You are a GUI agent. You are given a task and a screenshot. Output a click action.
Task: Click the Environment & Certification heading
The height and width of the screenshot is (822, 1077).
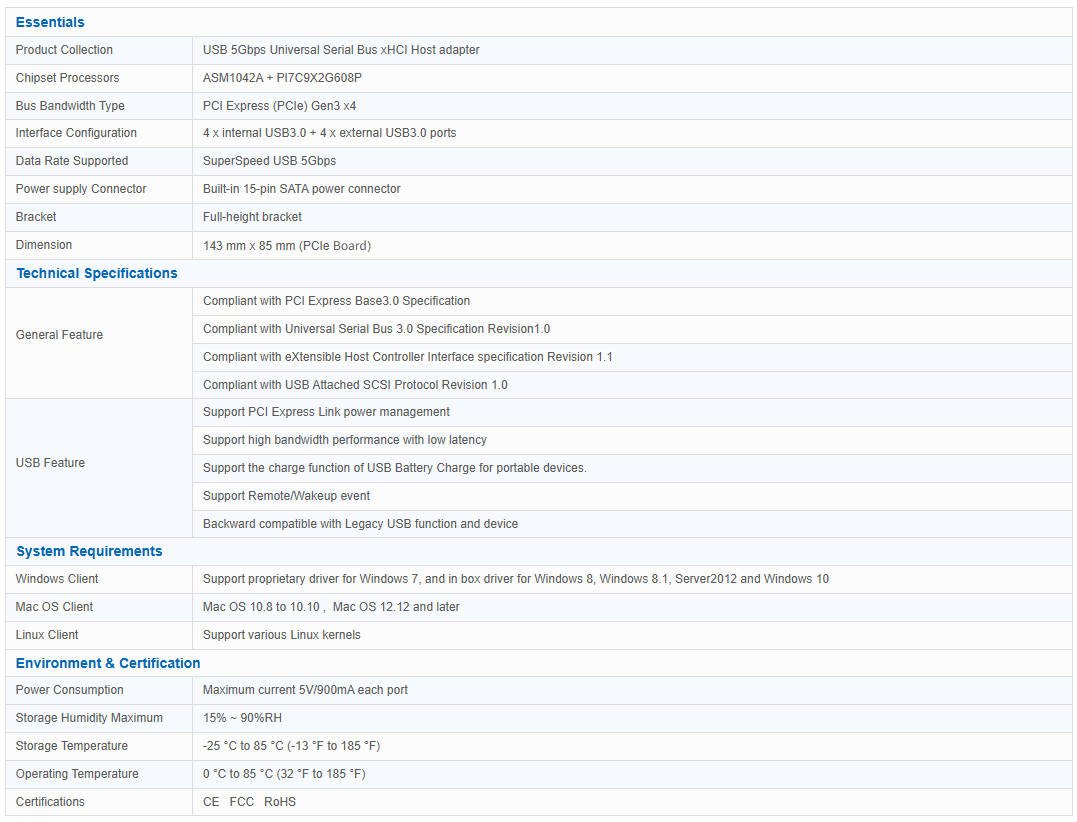(x=108, y=663)
